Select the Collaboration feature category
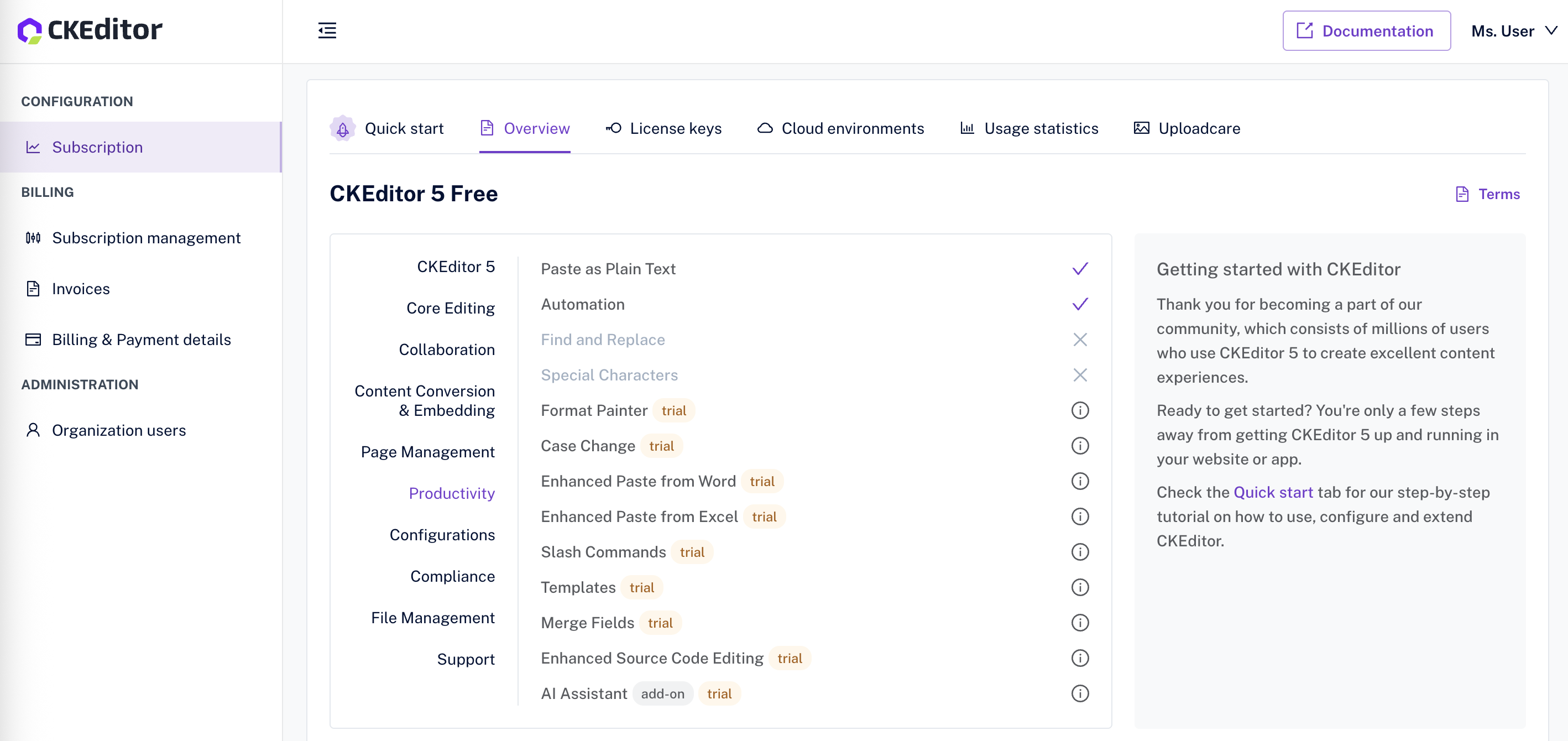The image size is (1568, 741). click(x=446, y=349)
